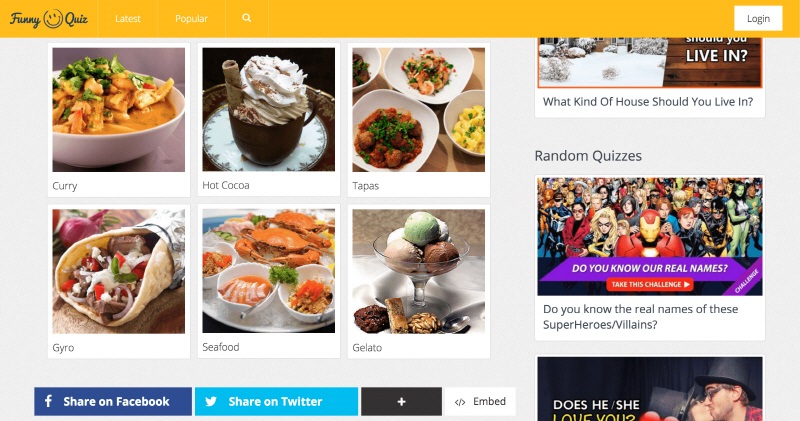Click the Login button
Viewport: 800px width, 421px height.
pyautogui.click(x=758, y=18)
